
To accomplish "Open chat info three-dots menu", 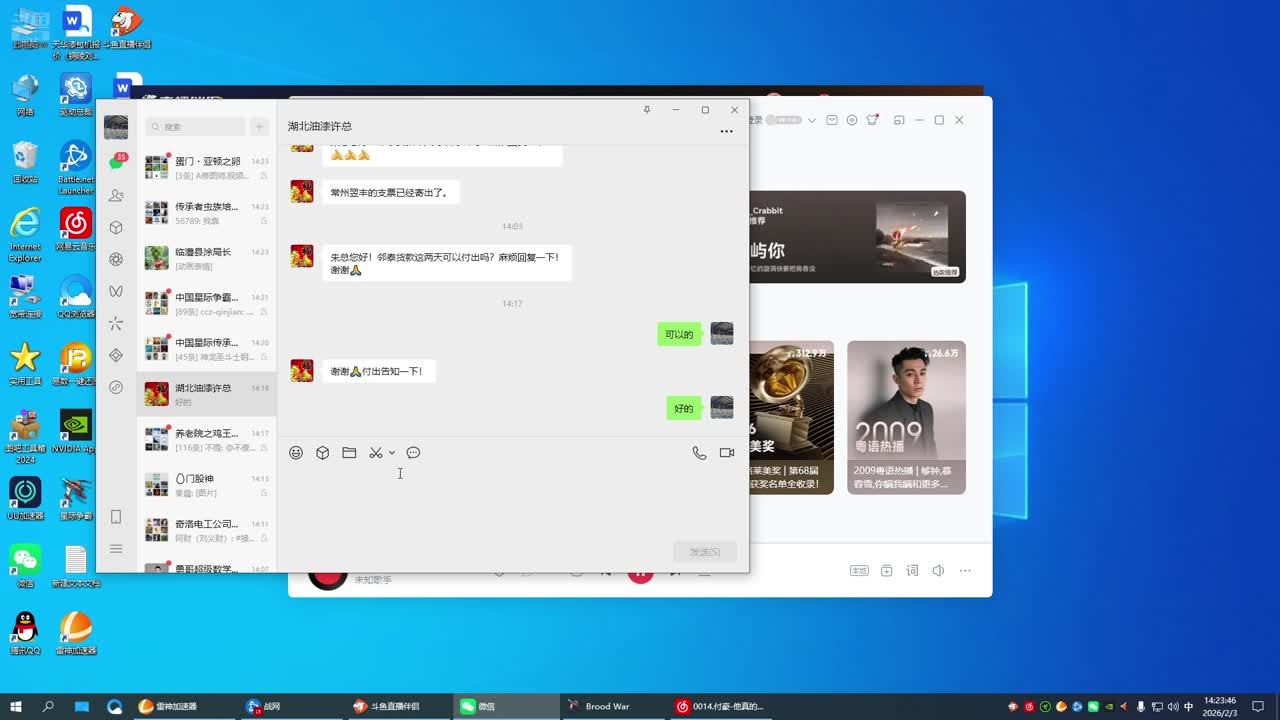I will (726, 131).
